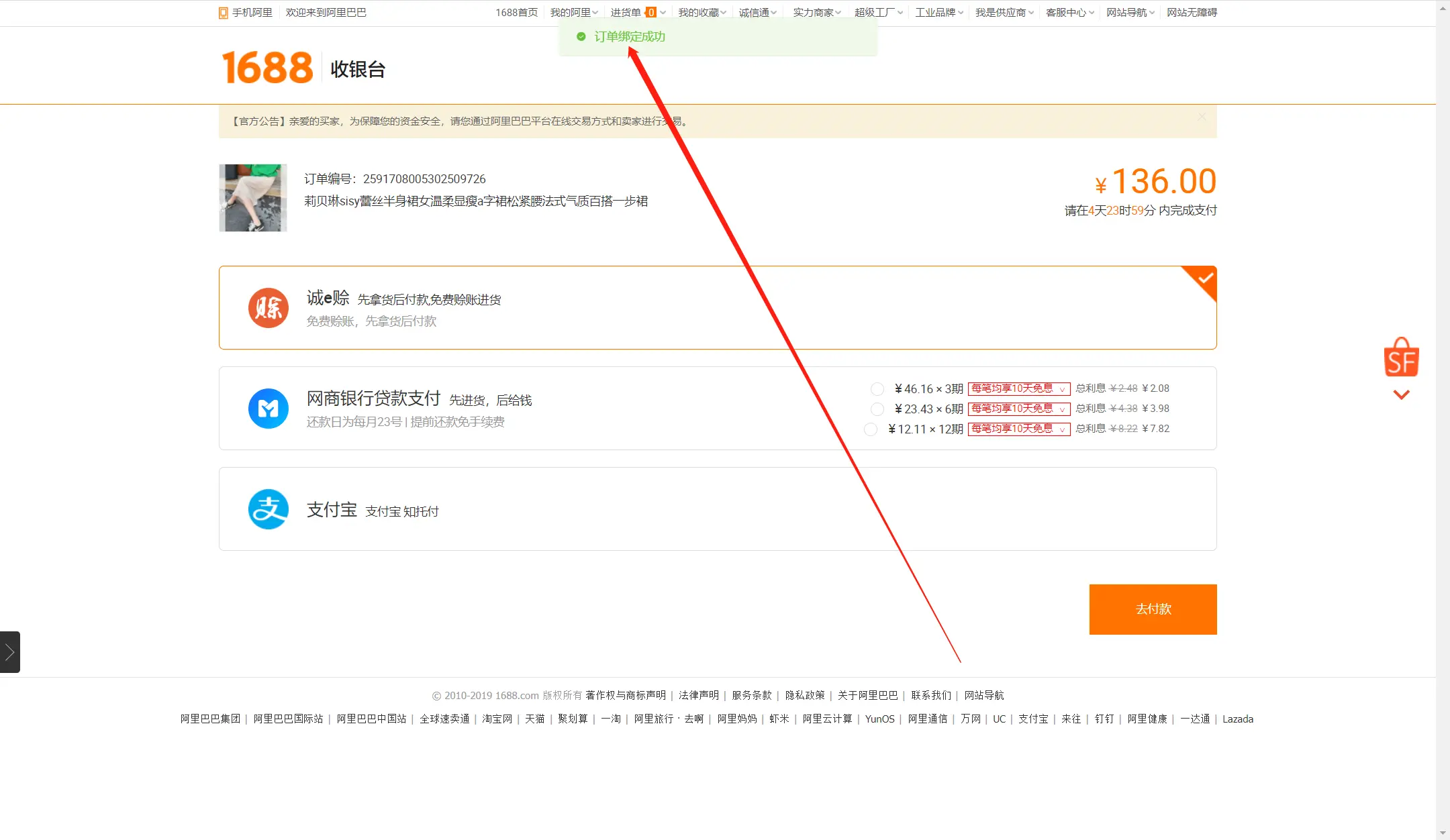Expand 每笔均享10天免息 dropdown for 6期
The height and width of the screenshot is (840, 1450).
1019,409
